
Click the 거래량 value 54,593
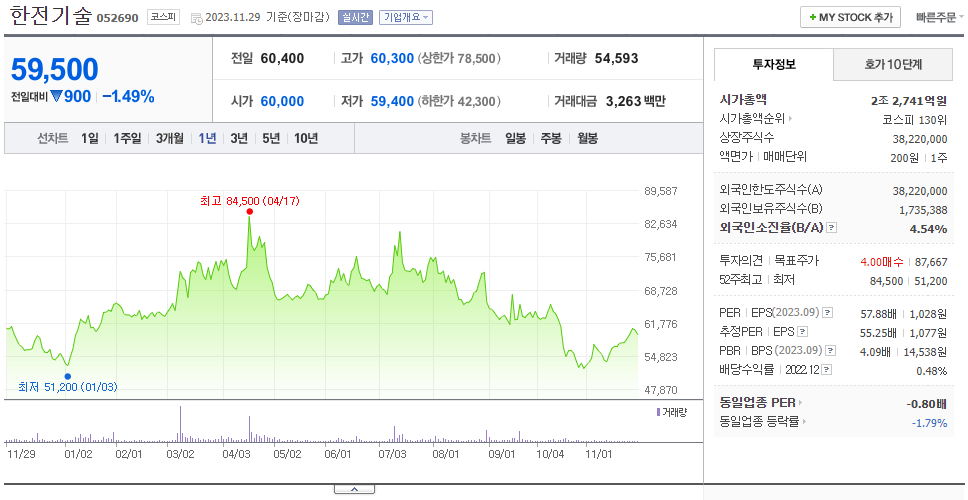click(x=616, y=59)
